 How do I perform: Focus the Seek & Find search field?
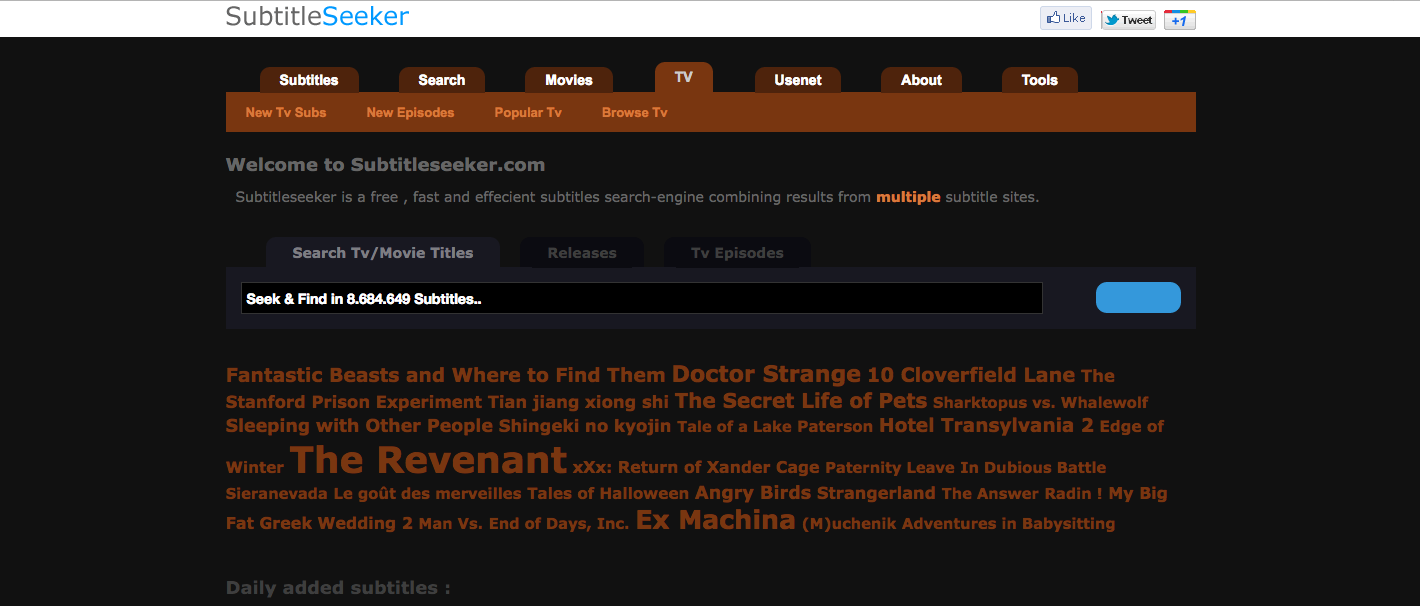(642, 298)
